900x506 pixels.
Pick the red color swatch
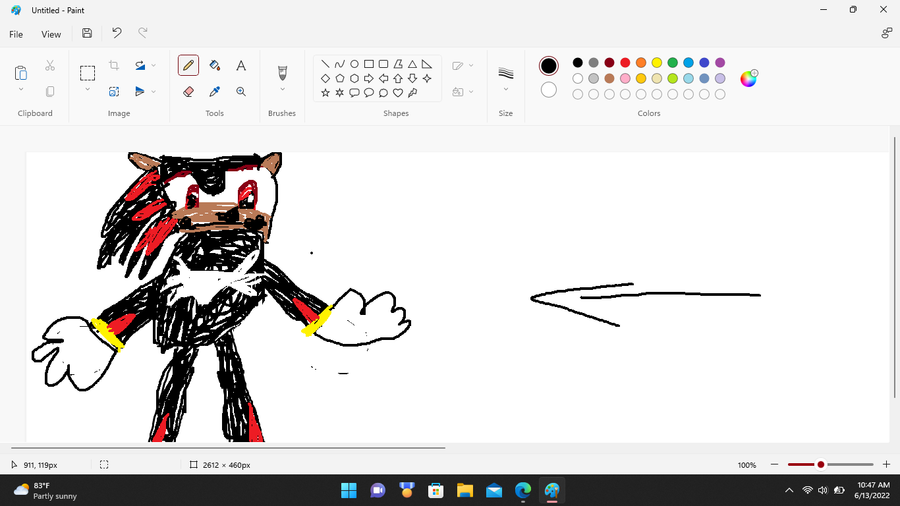click(x=625, y=63)
